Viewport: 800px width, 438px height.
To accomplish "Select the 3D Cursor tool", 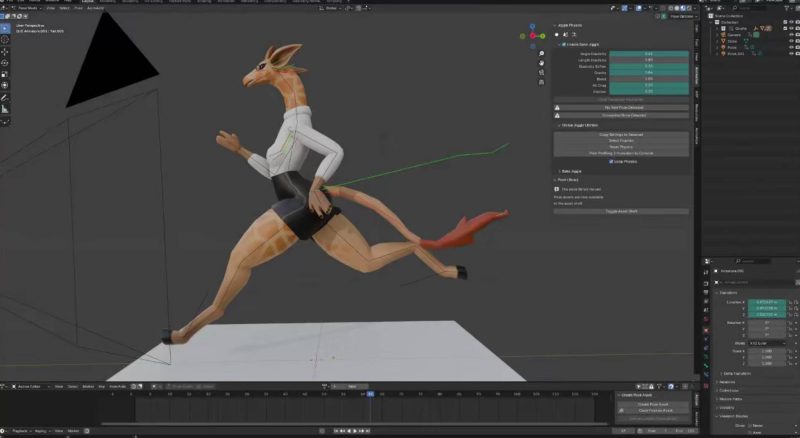I will [5, 39].
